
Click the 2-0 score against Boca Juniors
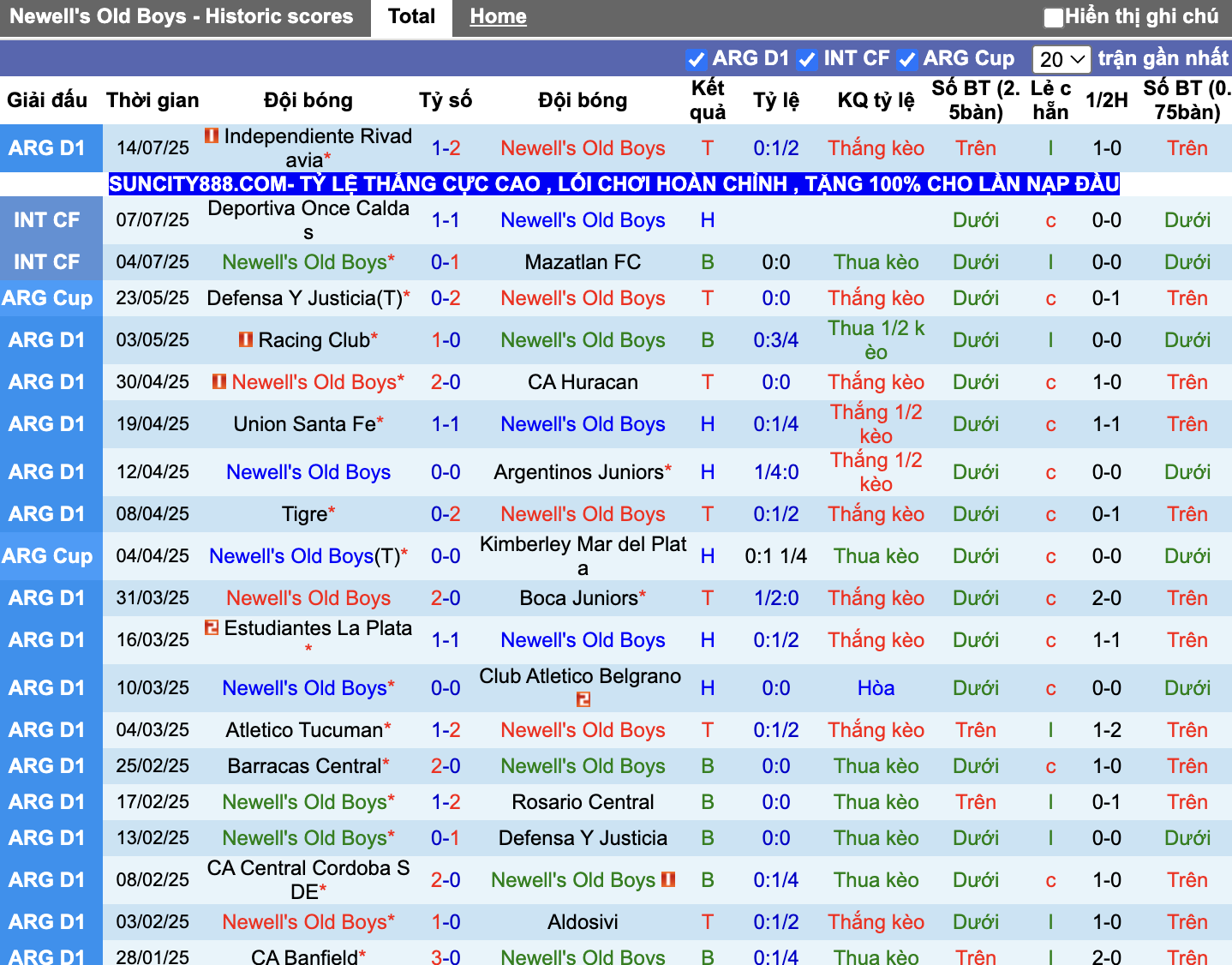(x=446, y=598)
